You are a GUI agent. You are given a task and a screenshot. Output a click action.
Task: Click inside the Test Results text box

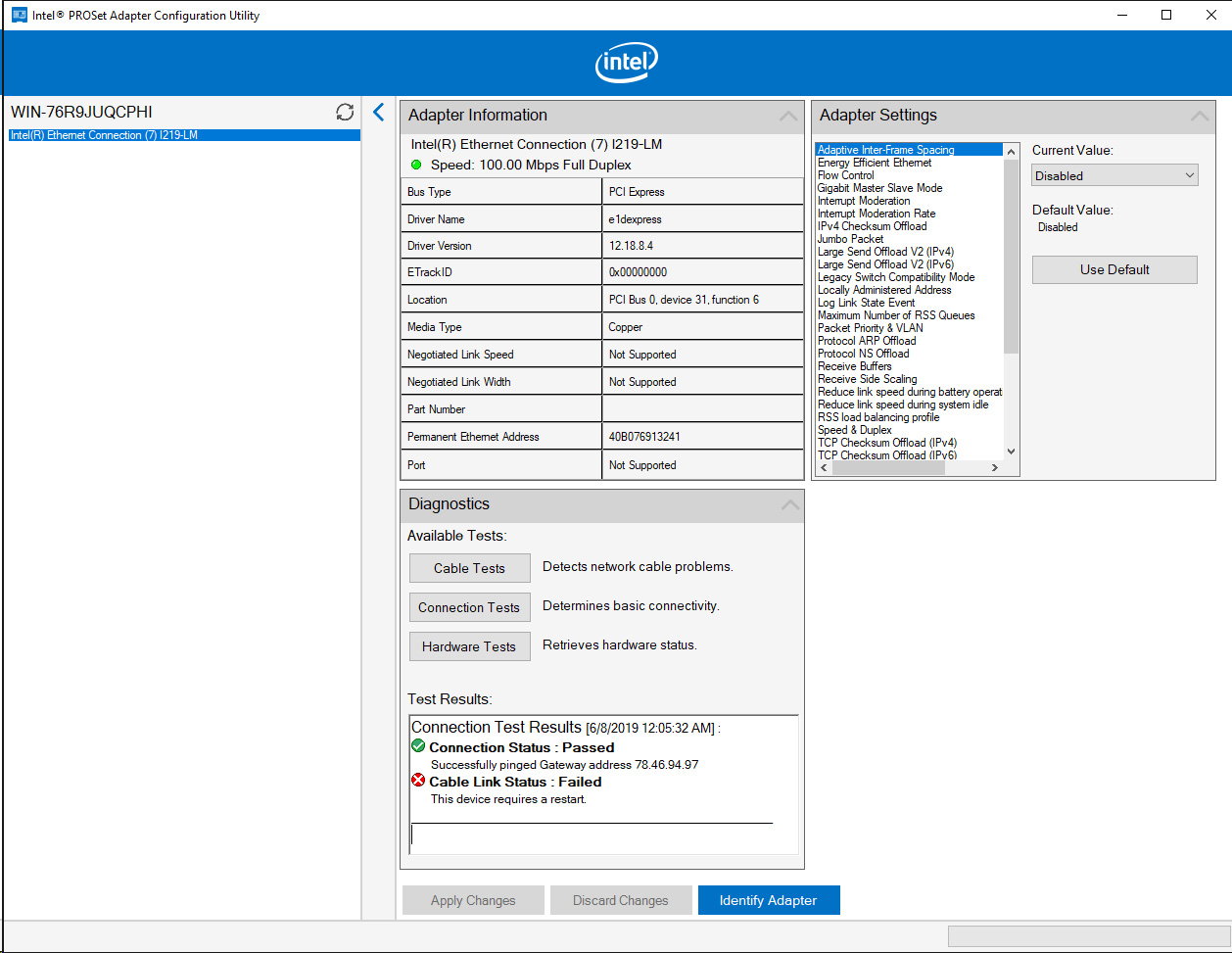[x=603, y=785]
